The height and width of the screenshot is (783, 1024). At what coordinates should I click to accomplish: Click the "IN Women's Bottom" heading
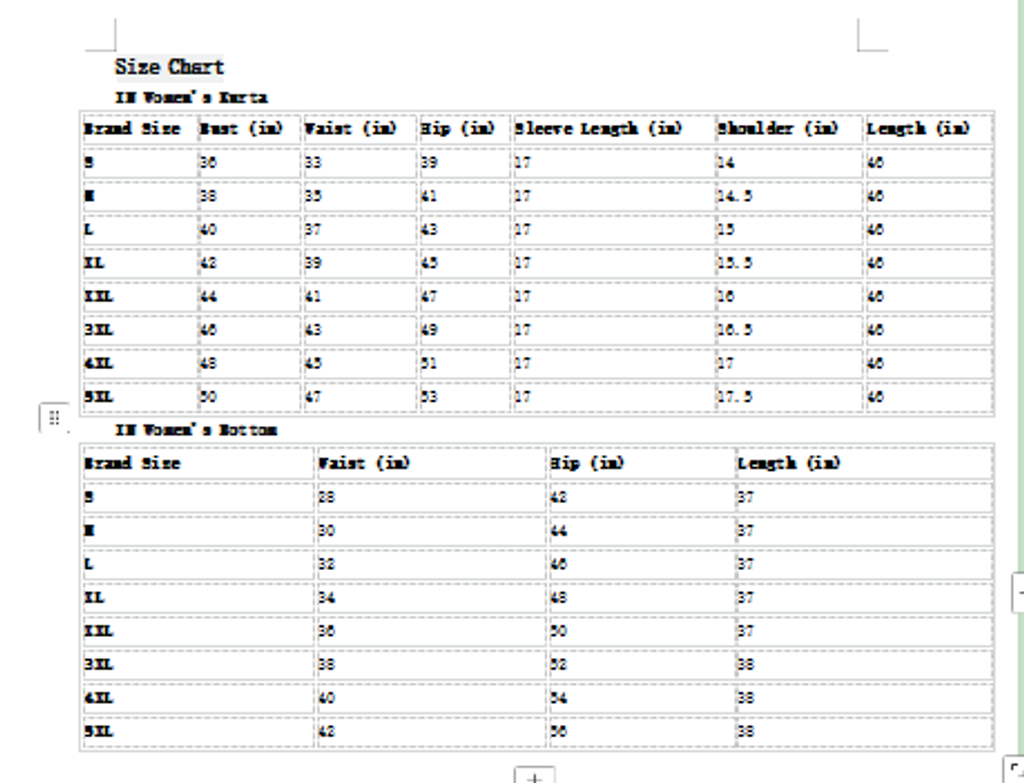(x=196, y=430)
